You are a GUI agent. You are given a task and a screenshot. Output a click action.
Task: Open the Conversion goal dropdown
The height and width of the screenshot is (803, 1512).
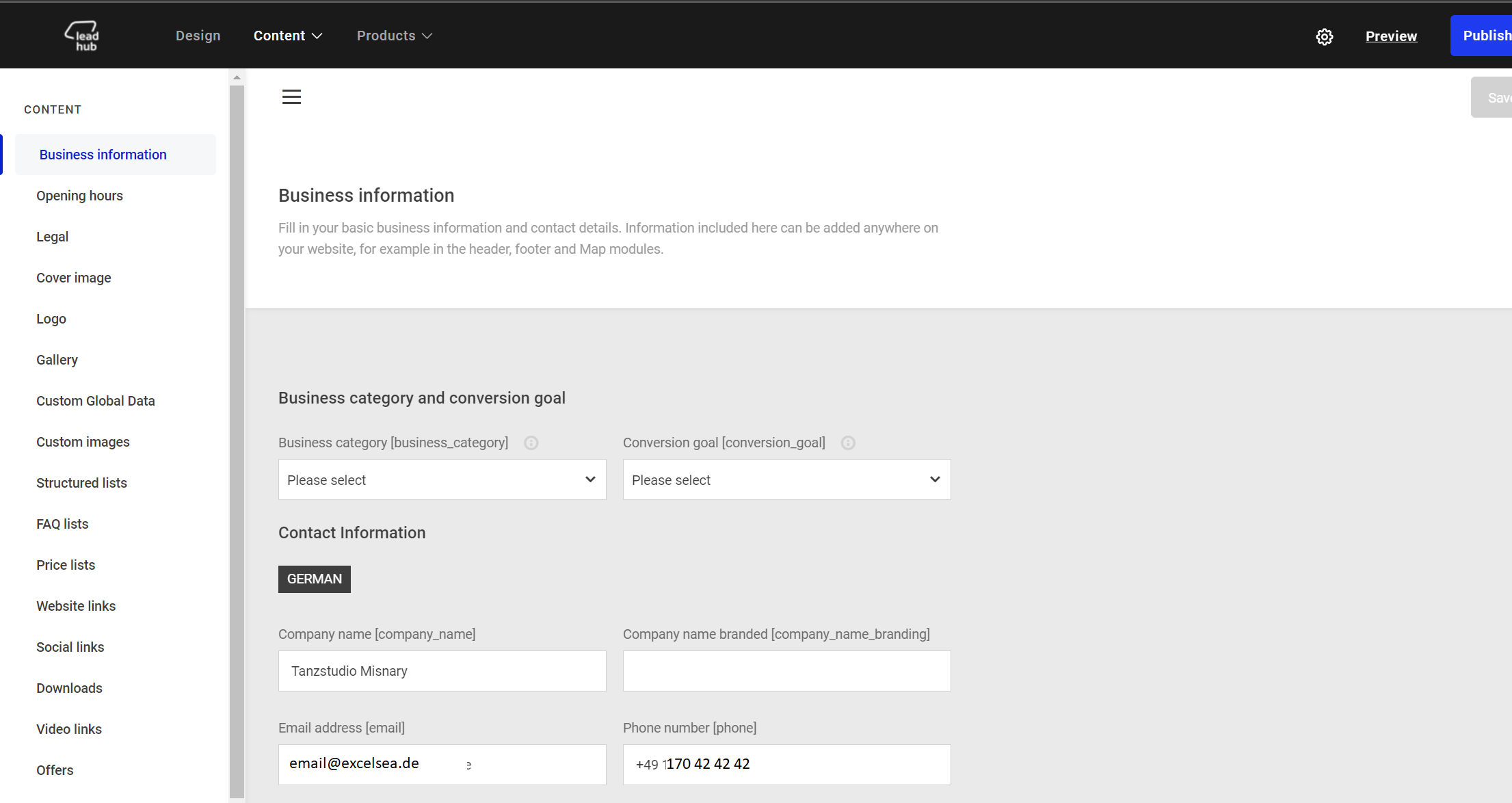click(786, 479)
